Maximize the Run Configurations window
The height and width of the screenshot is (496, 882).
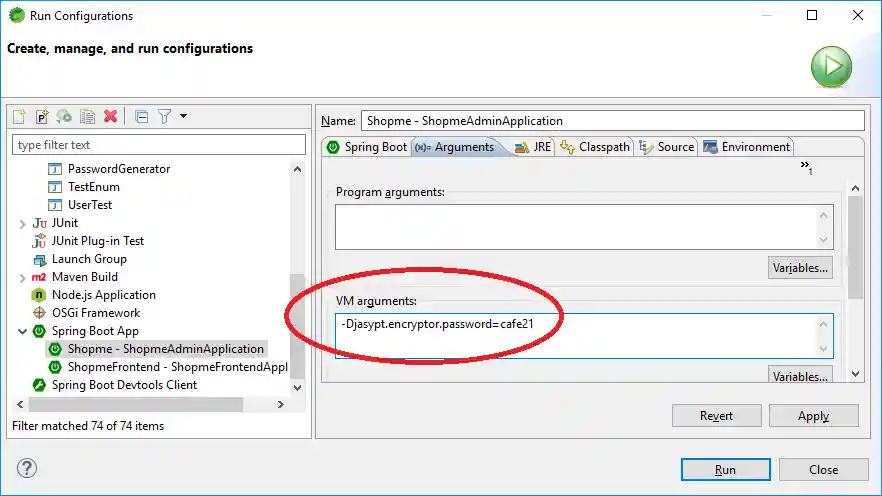[x=812, y=15]
